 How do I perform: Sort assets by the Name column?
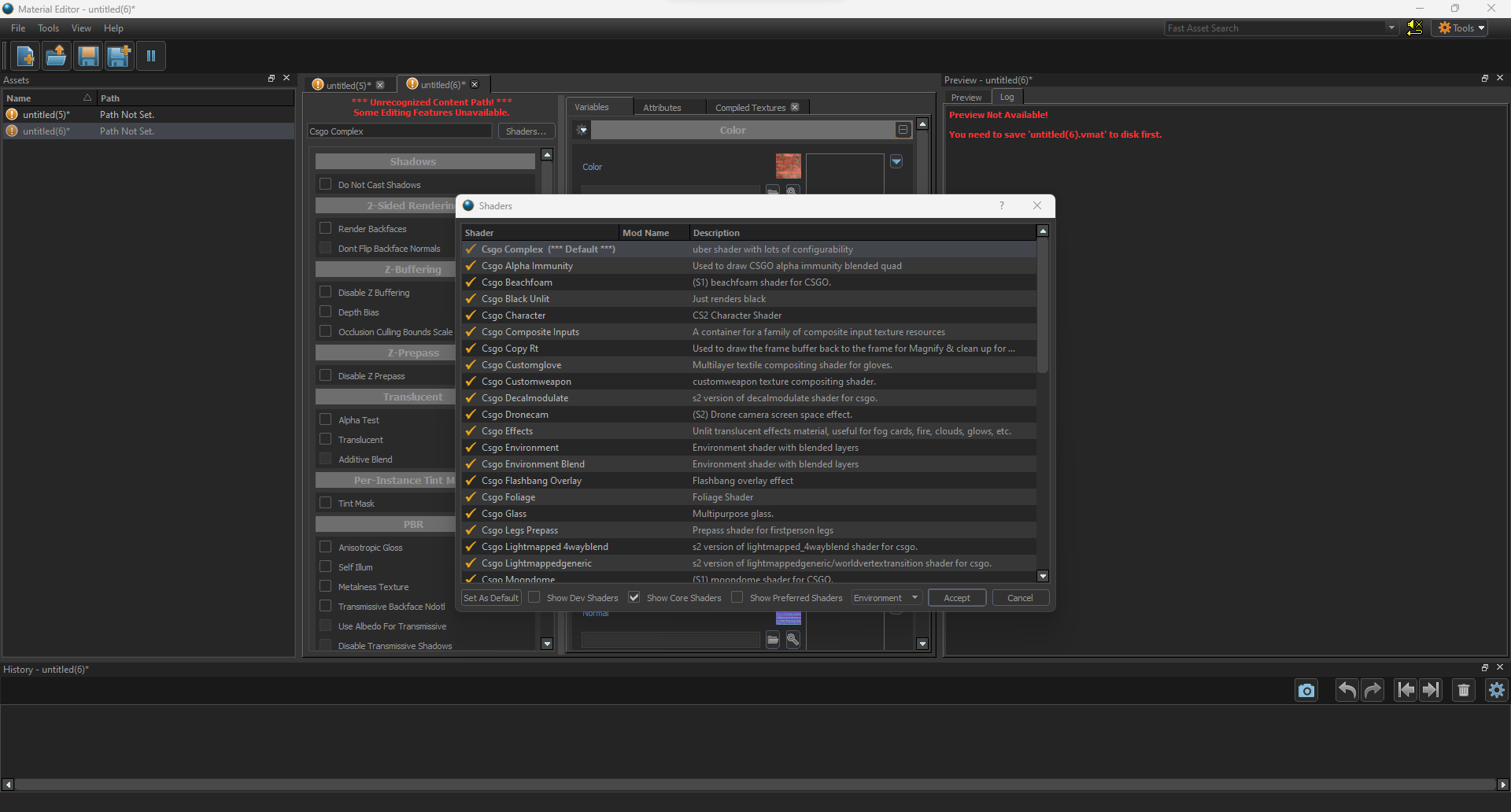(49, 98)
